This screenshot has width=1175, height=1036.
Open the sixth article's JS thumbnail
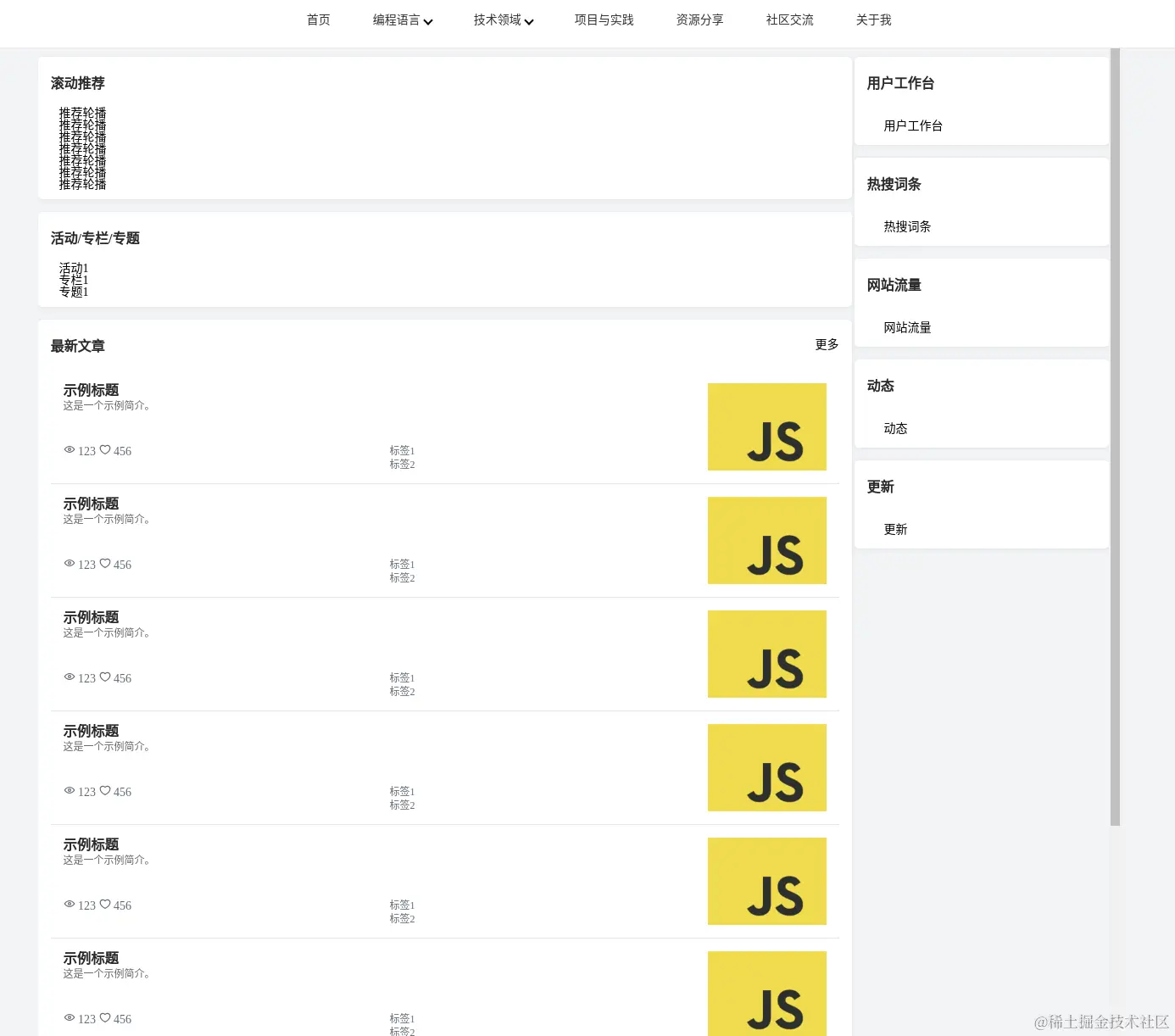767,994
